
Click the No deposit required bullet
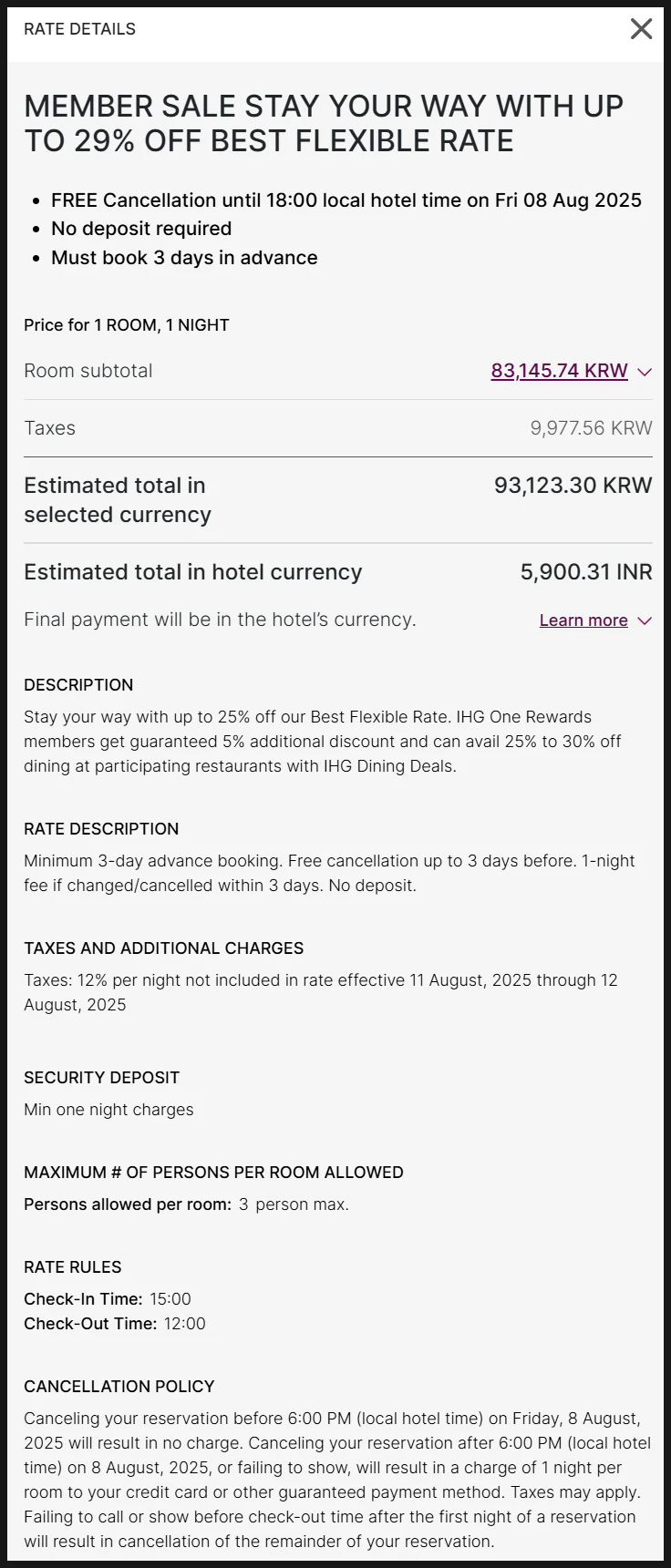141,229
